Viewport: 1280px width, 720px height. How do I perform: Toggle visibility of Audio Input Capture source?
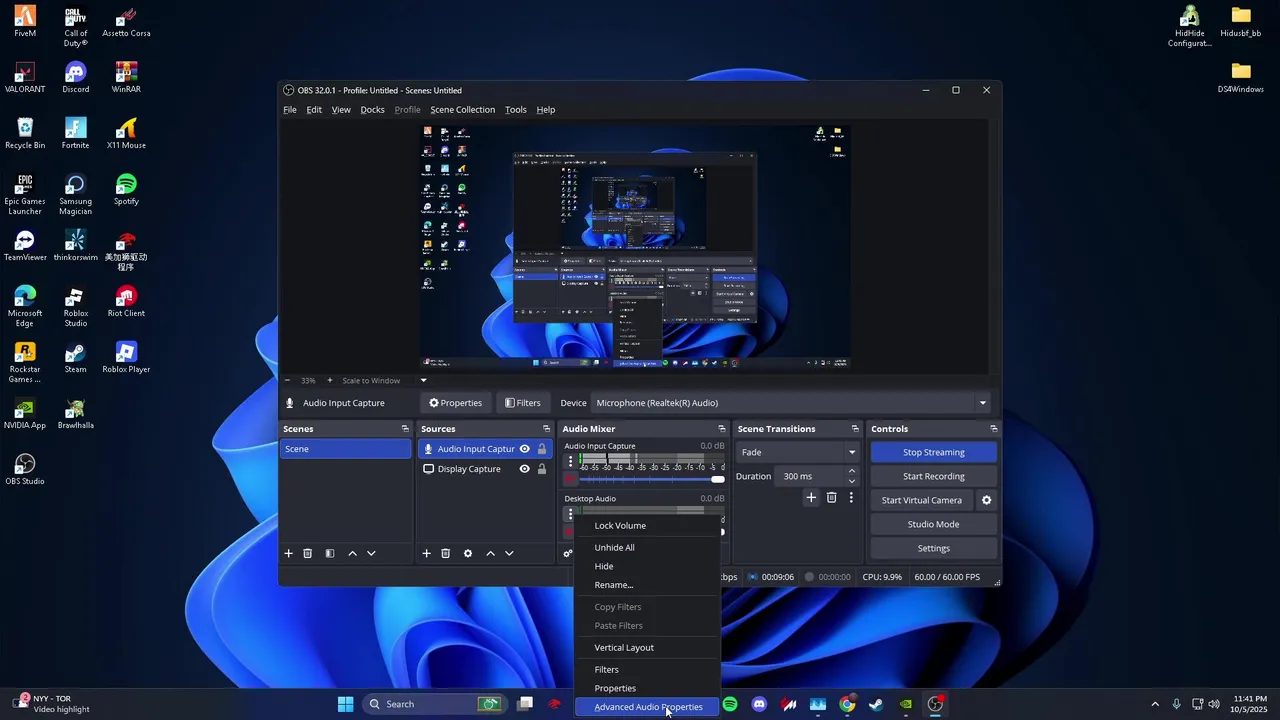524,449
